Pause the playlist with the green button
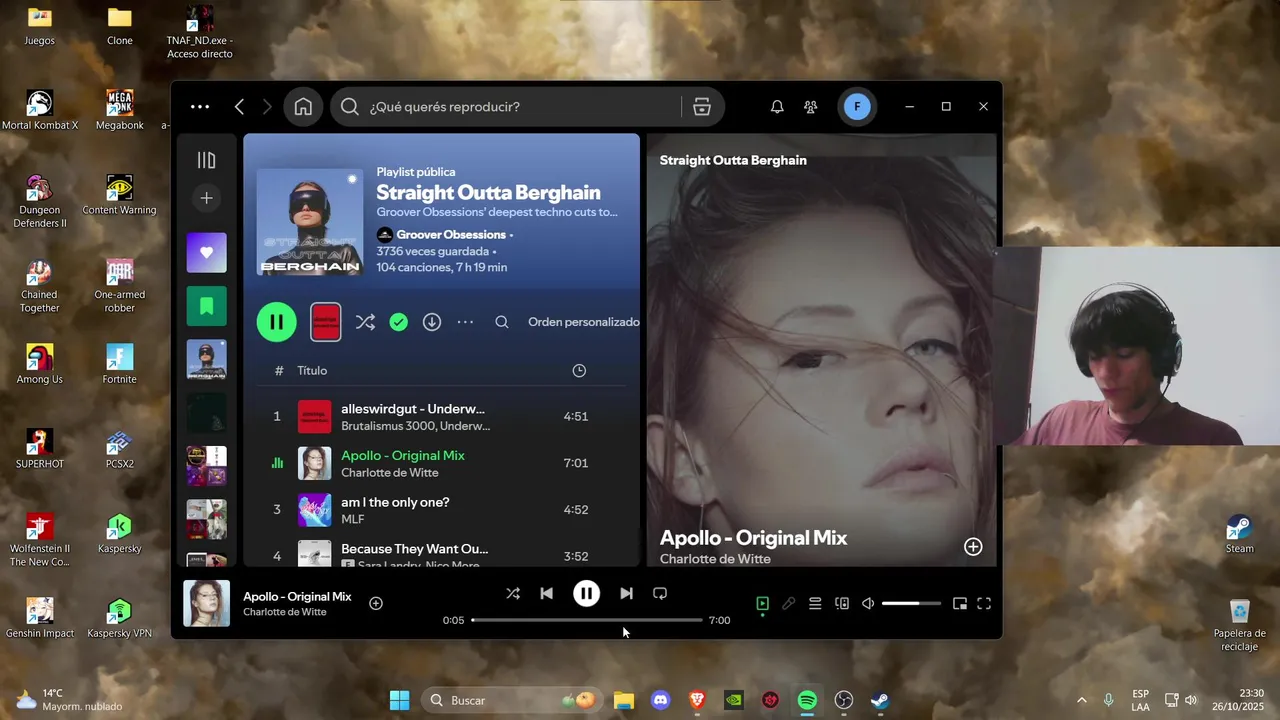Image resolution: width=1280 pixels, height=720 pixels. [277, 322]
